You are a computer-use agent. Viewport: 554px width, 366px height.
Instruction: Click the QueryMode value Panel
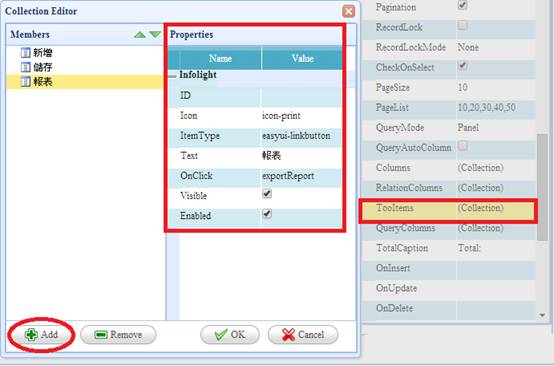tap(468, 128)
